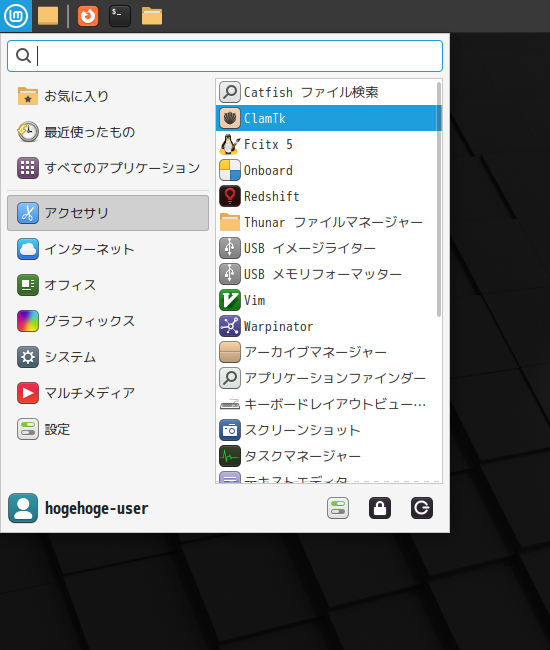Click the hogehoge-user profile name
The height and width of the screenshot is (650, 550).
[x=96, y=508]
